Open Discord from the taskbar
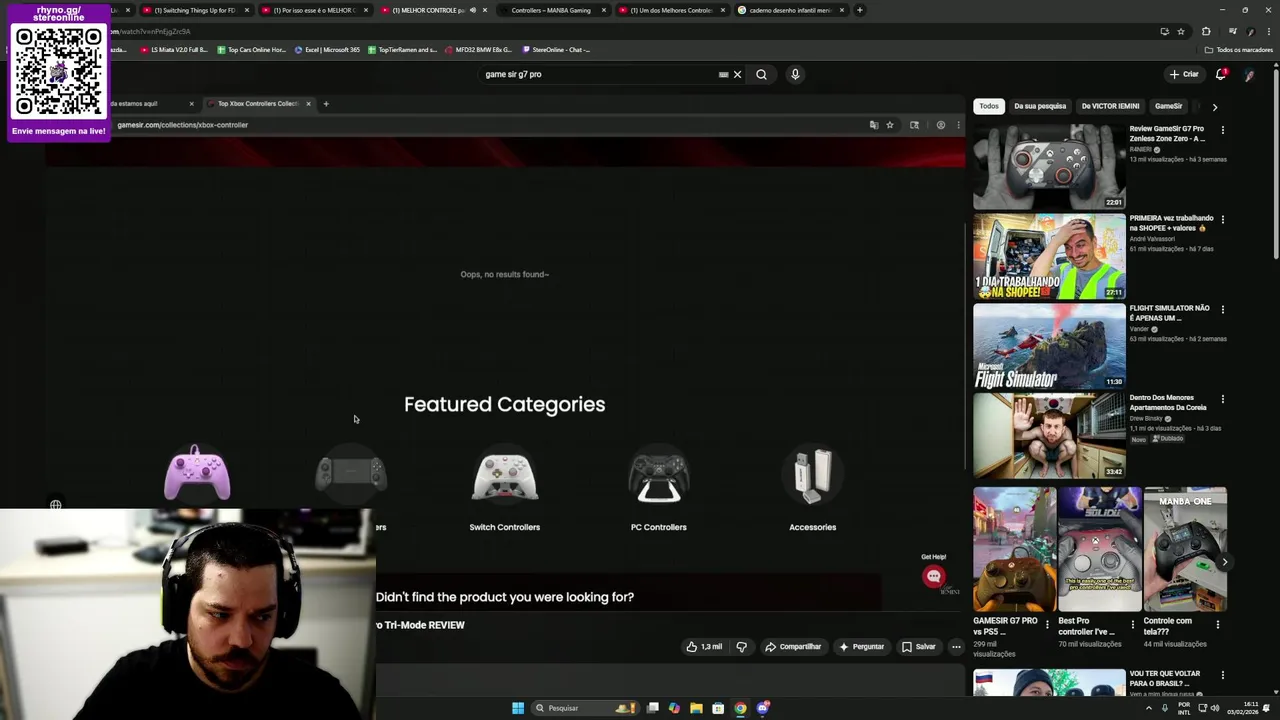This screenshot has width=1280, height=720. click(763, 708)
